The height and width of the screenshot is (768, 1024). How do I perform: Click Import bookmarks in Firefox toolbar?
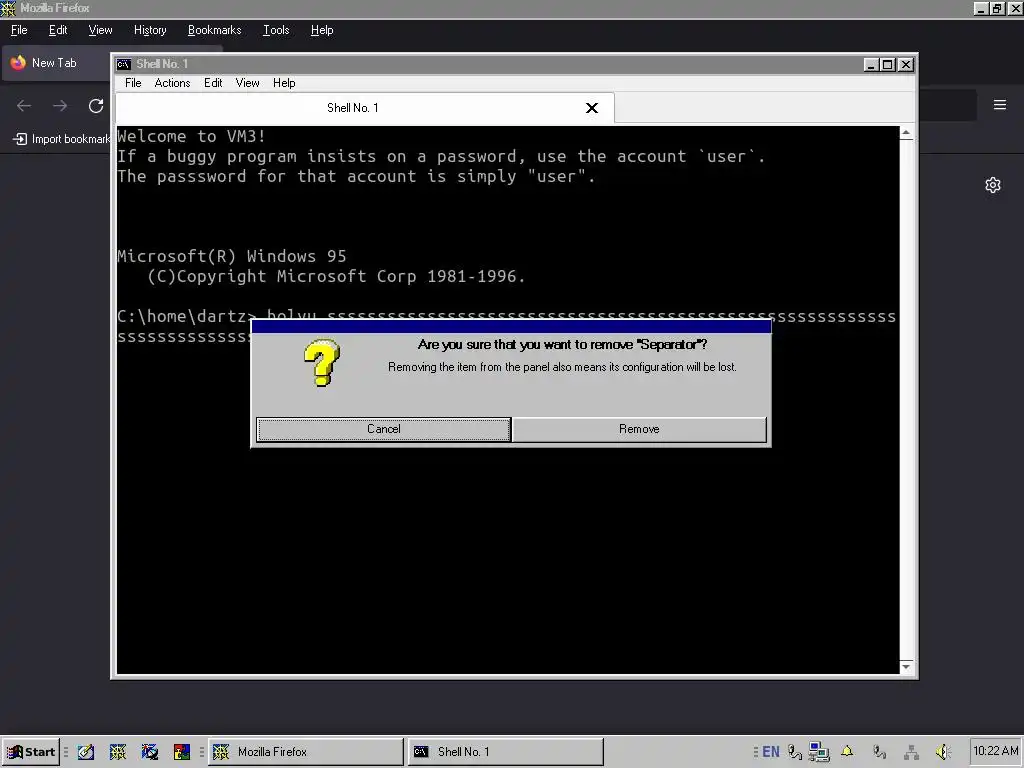coord(61,139)
